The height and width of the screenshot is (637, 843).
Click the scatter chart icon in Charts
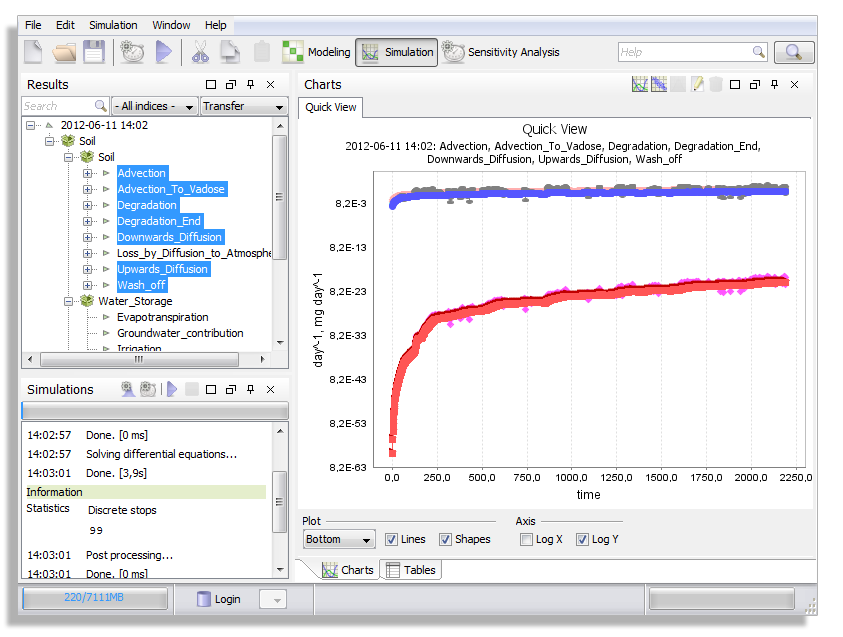point(659,84)
